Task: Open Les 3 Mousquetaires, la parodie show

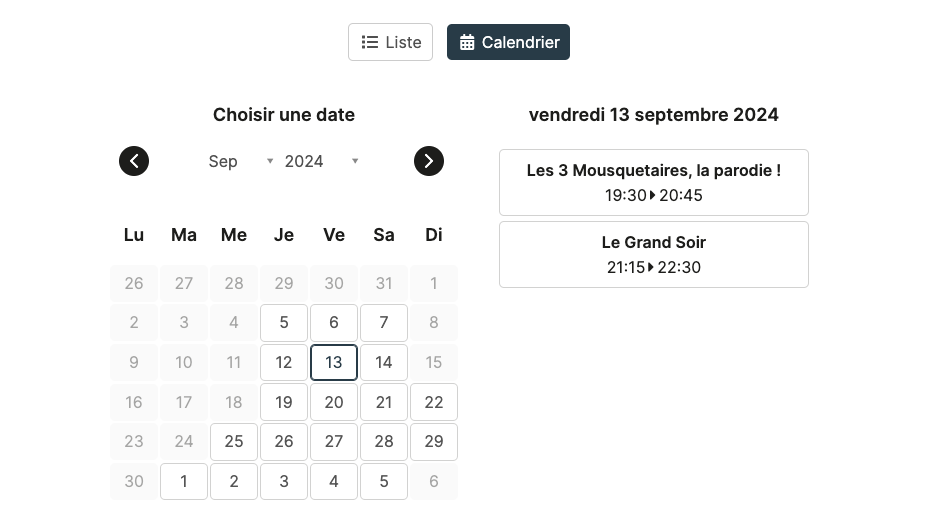Action: click(x=653, y=182)
